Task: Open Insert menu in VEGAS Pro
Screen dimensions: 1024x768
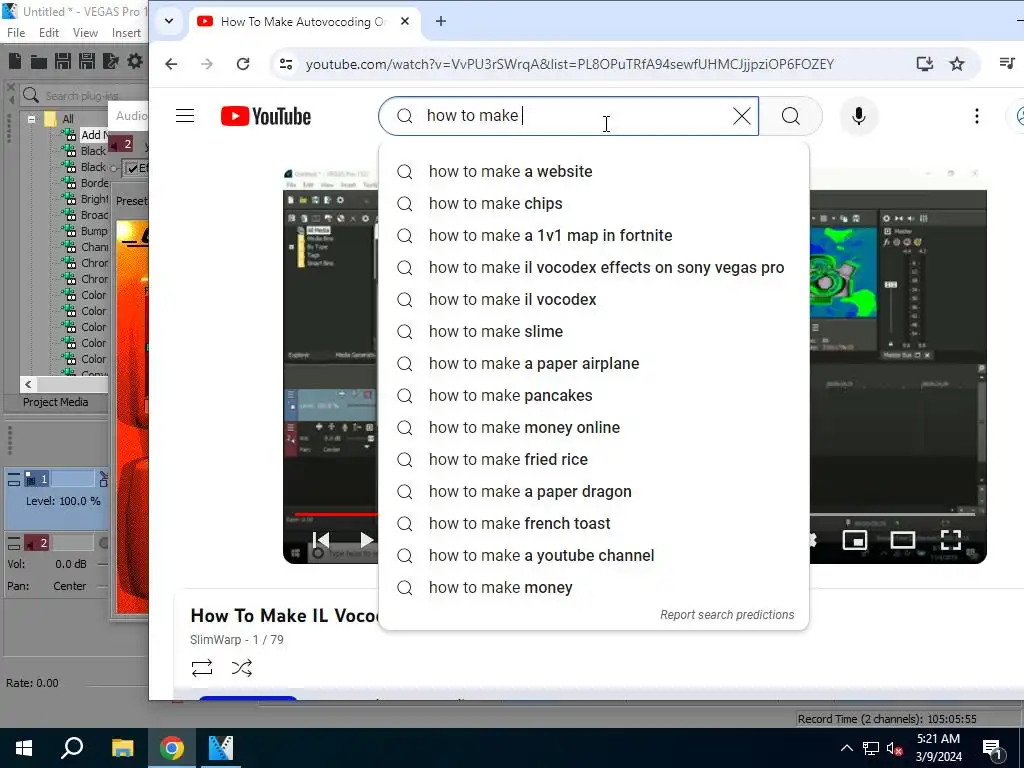Action: tap(126, 33)
